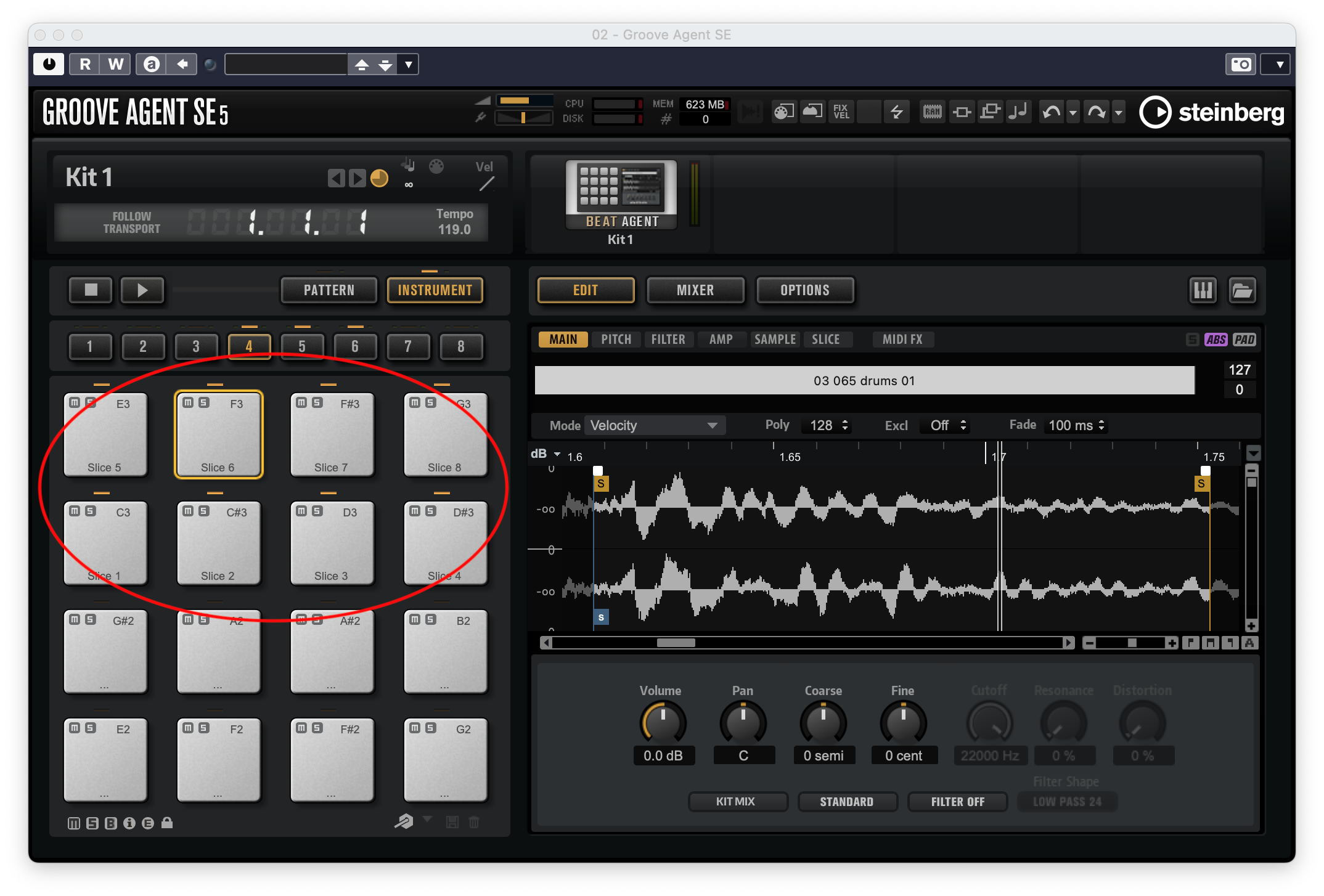Open the load kit folder icon

(1242, 290)
